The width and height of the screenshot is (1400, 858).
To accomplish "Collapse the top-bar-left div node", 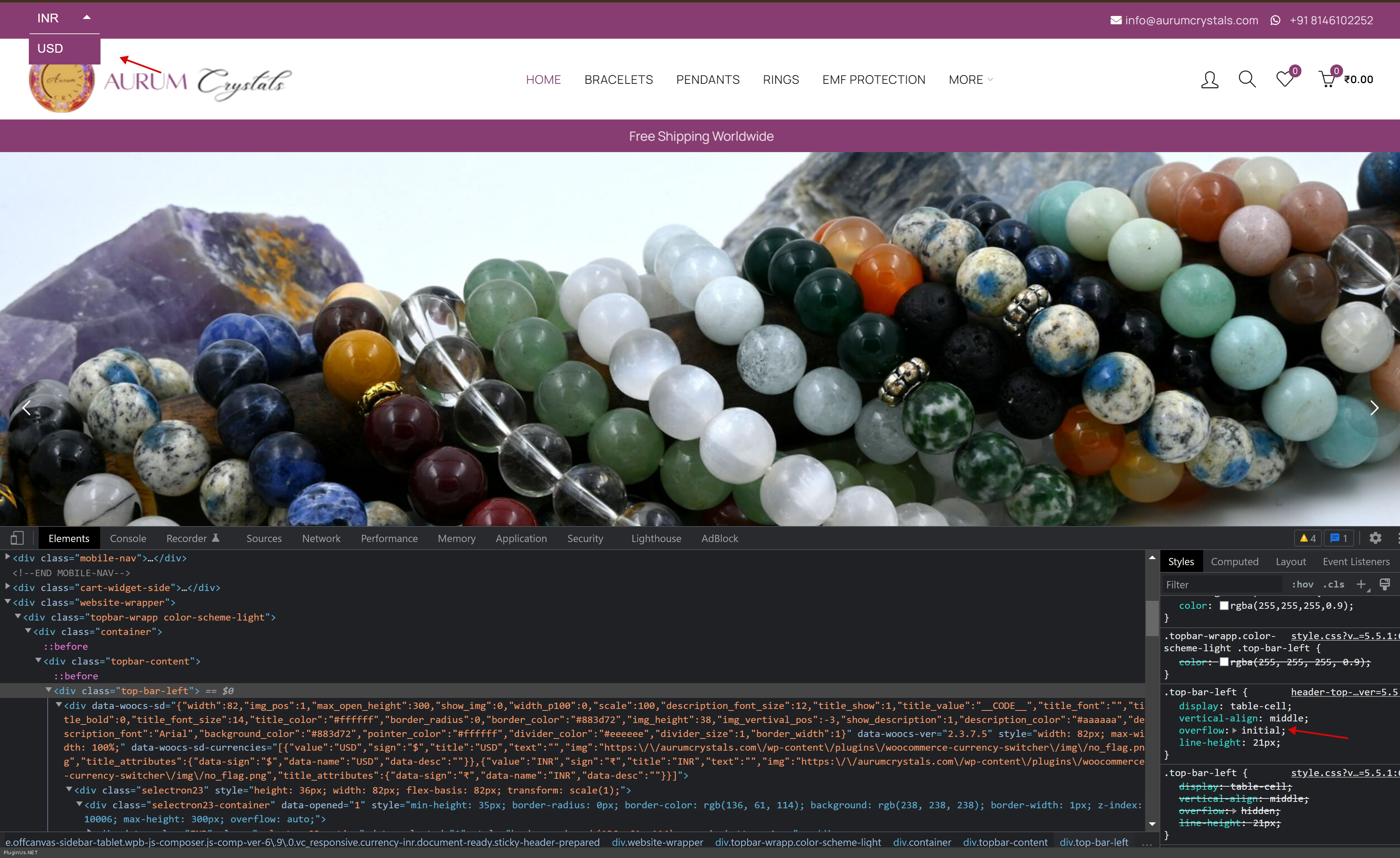I will click(48, 690).
